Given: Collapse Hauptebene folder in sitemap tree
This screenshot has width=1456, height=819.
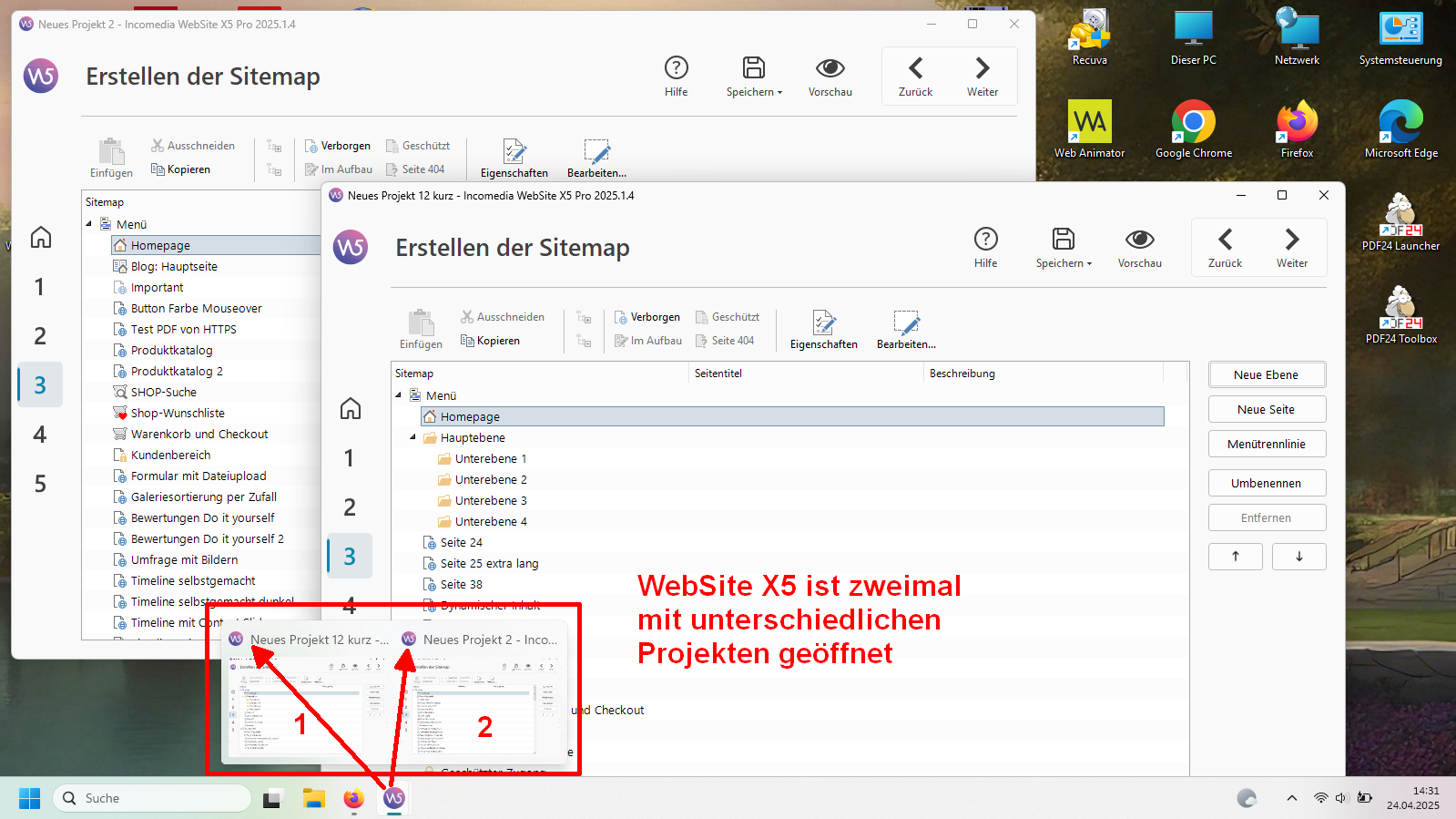Looking at the screenshot, I should pyautogui.click(x=412, y=437).
